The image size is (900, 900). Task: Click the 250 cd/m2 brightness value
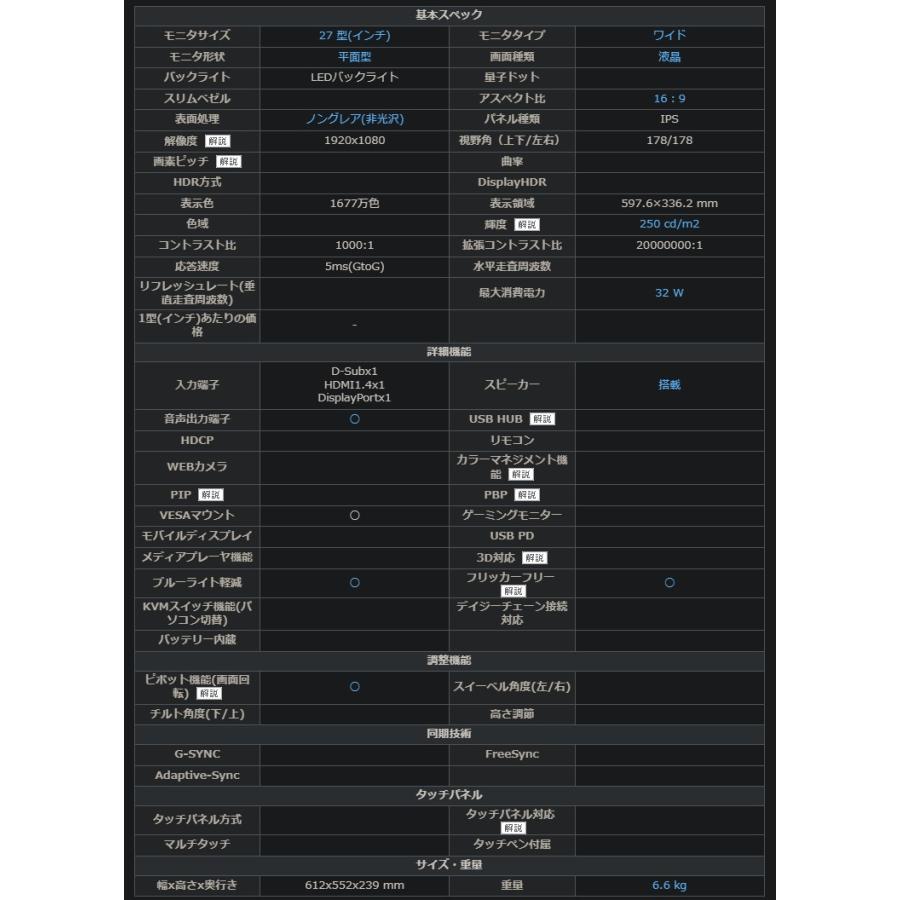click(x=669, y=224)
